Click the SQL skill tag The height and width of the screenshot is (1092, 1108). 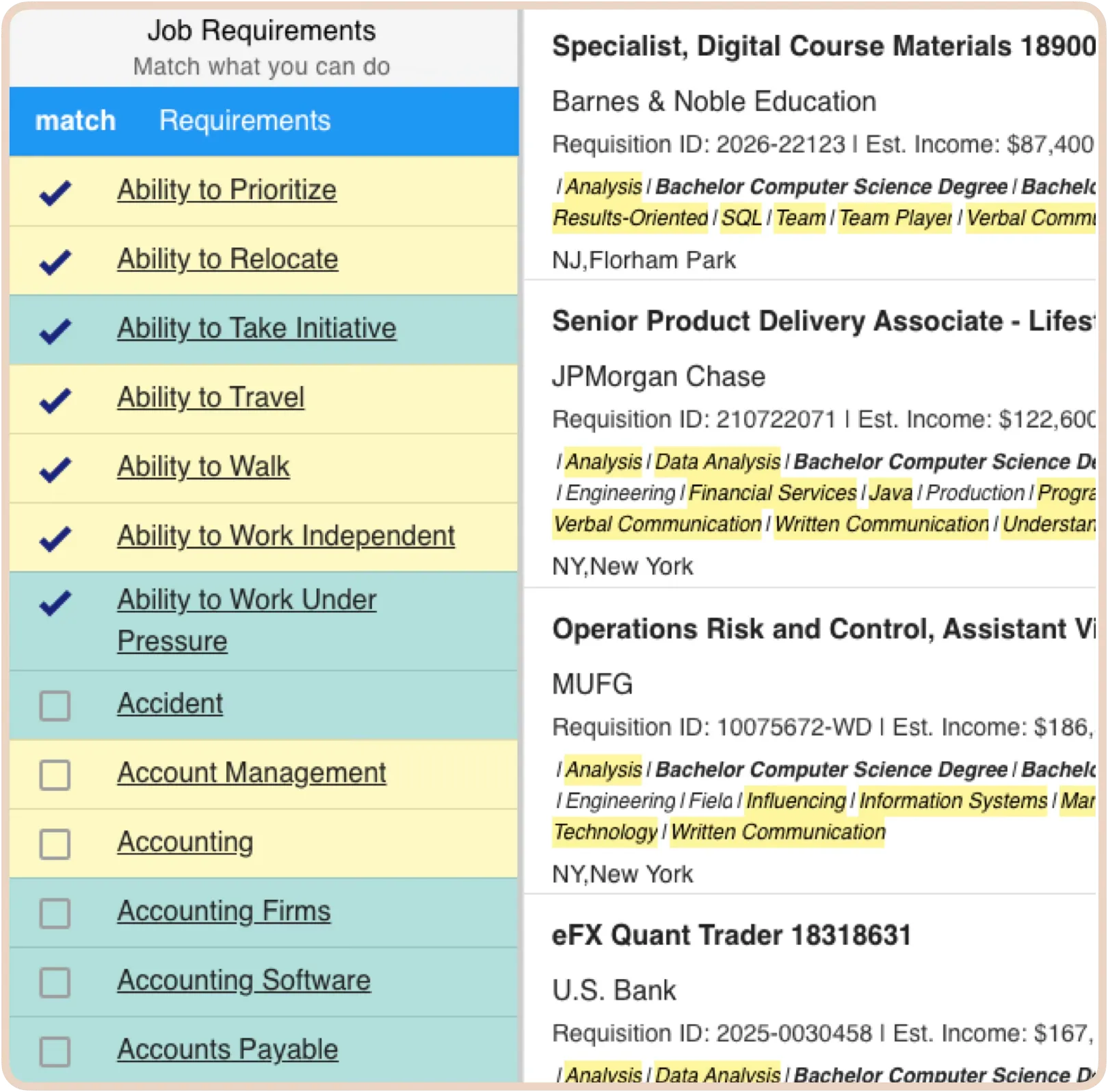741,218
